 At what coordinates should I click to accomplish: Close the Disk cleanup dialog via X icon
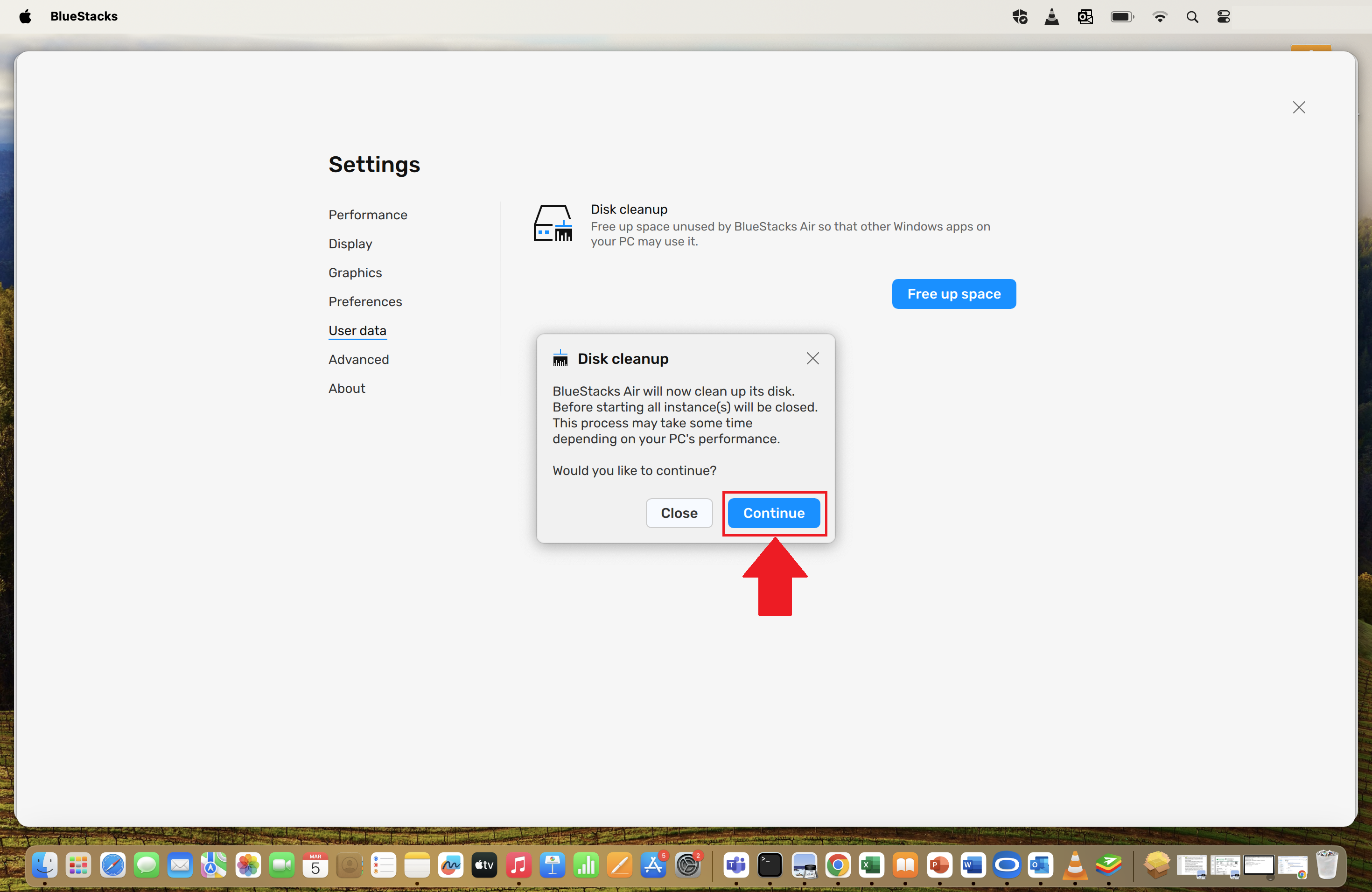[x=813, y=358]
